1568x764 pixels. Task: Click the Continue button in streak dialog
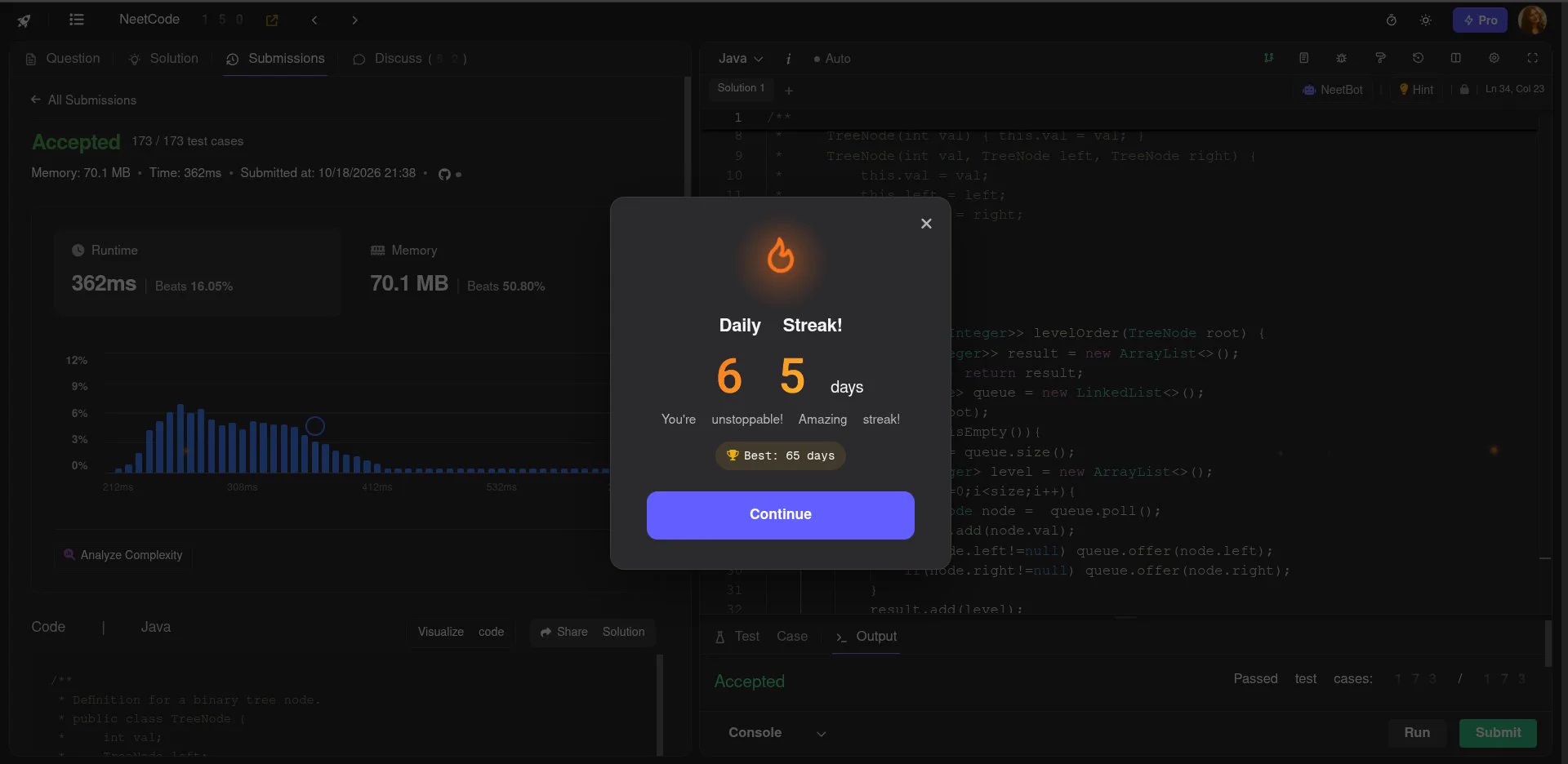click(x=780, y=515)
